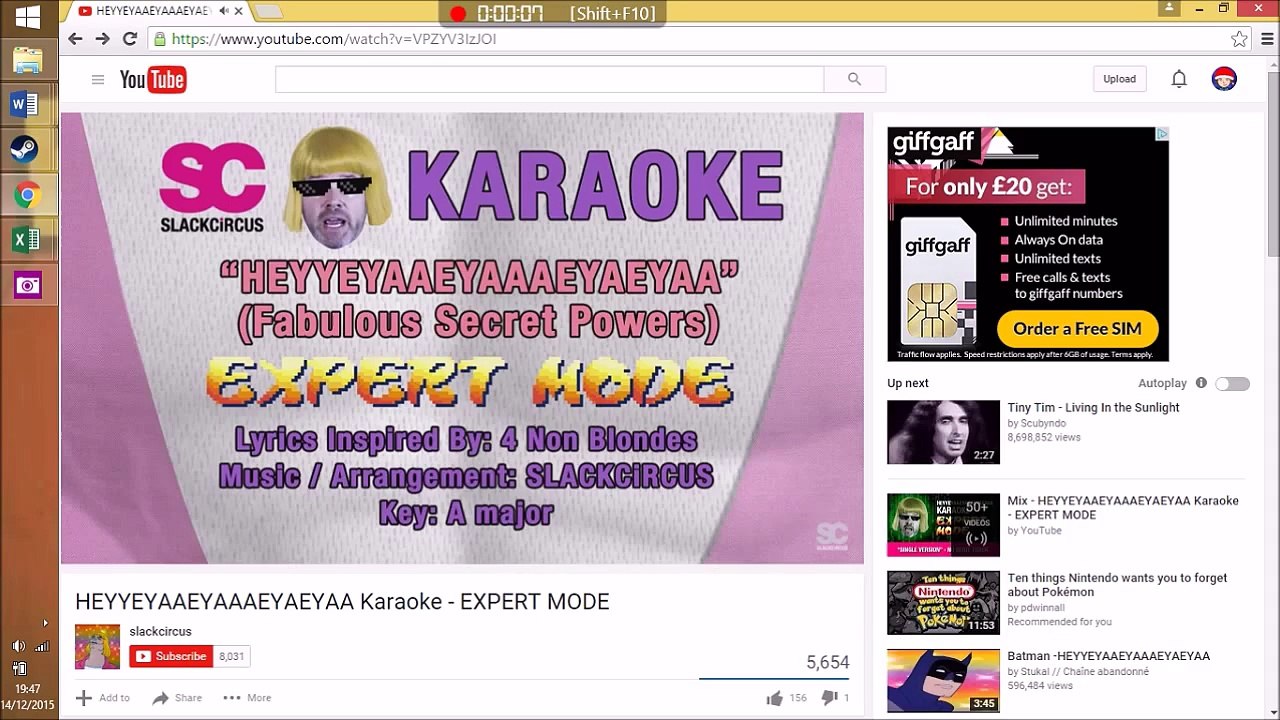The image size is (1280, 720).
Task: Click the Autoplay info icon
Action: pos(1201,383)
